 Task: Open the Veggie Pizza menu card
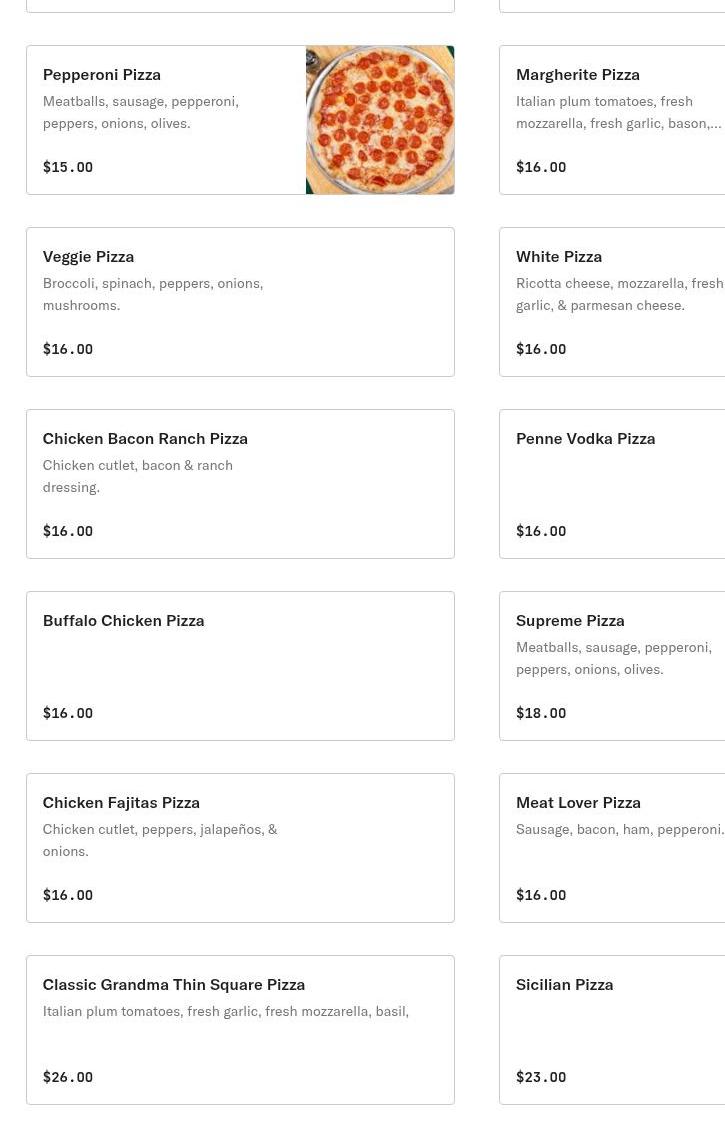[x=240, y=302]
